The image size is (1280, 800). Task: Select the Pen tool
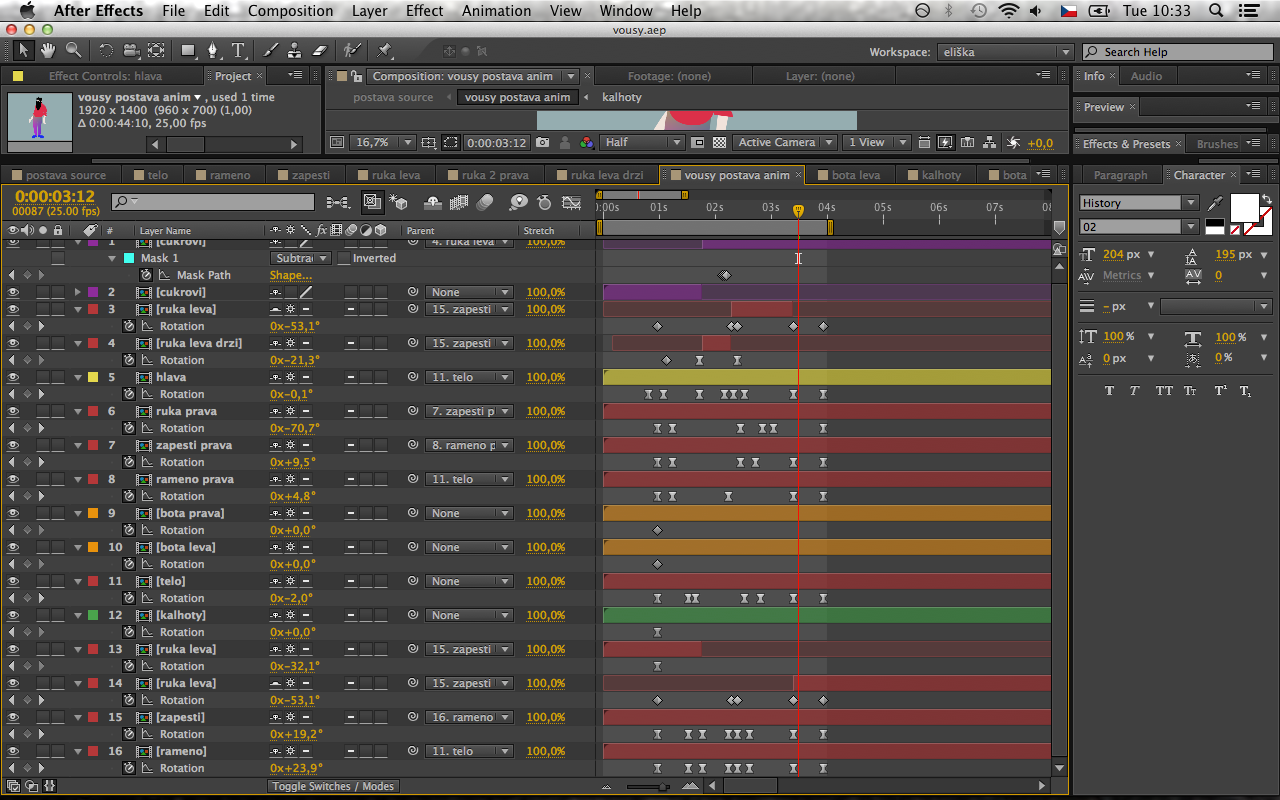213,50
